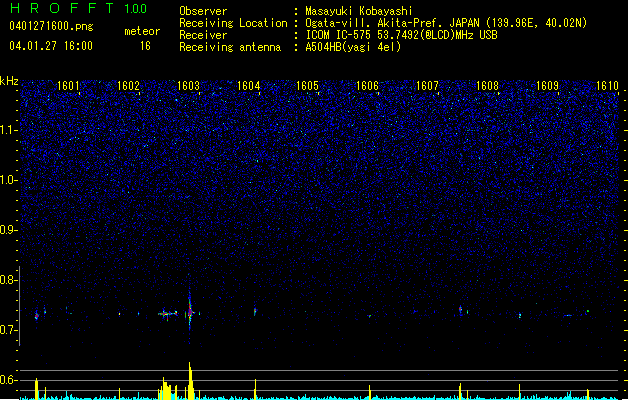Viewport: 629px width, 400px height.
Task: Click the 1604 time marker
Action: [248, 86]
